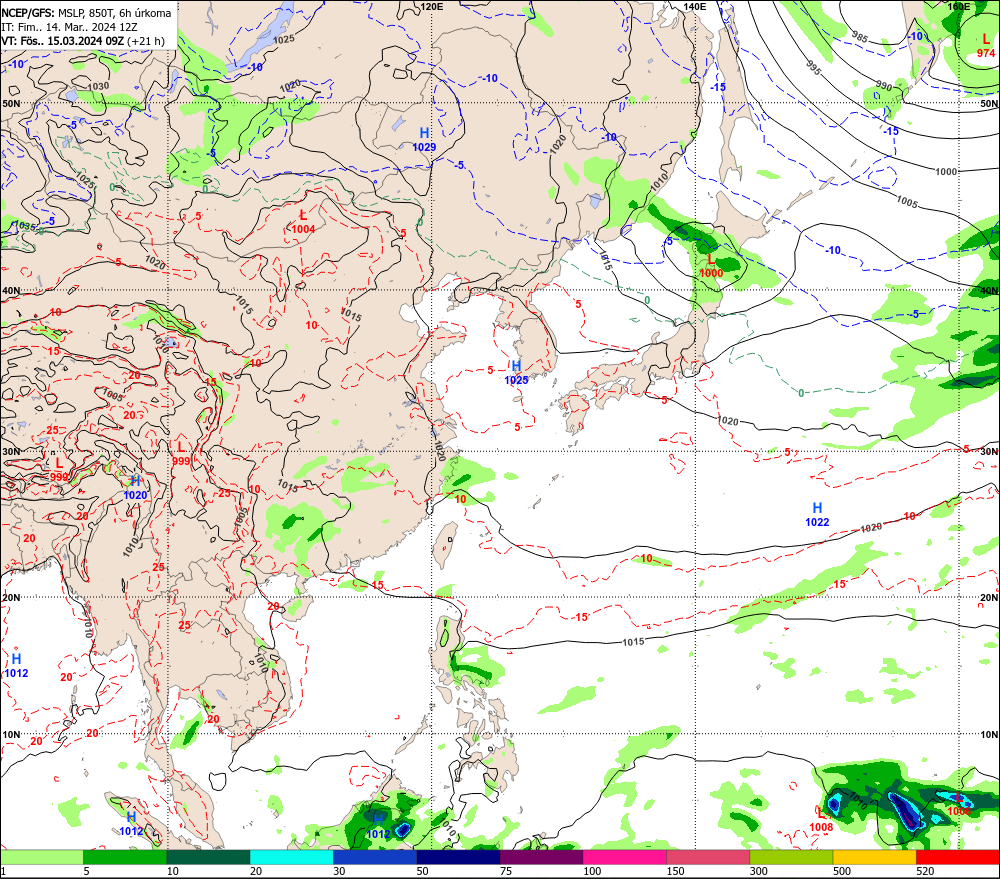Click the 1030 isobar label
The width and height of the screenshot is (1000, 879).
[x=98, y=86]
